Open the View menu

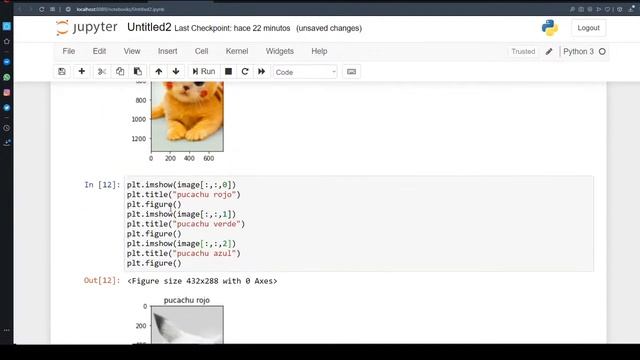[x=132, y=51]
